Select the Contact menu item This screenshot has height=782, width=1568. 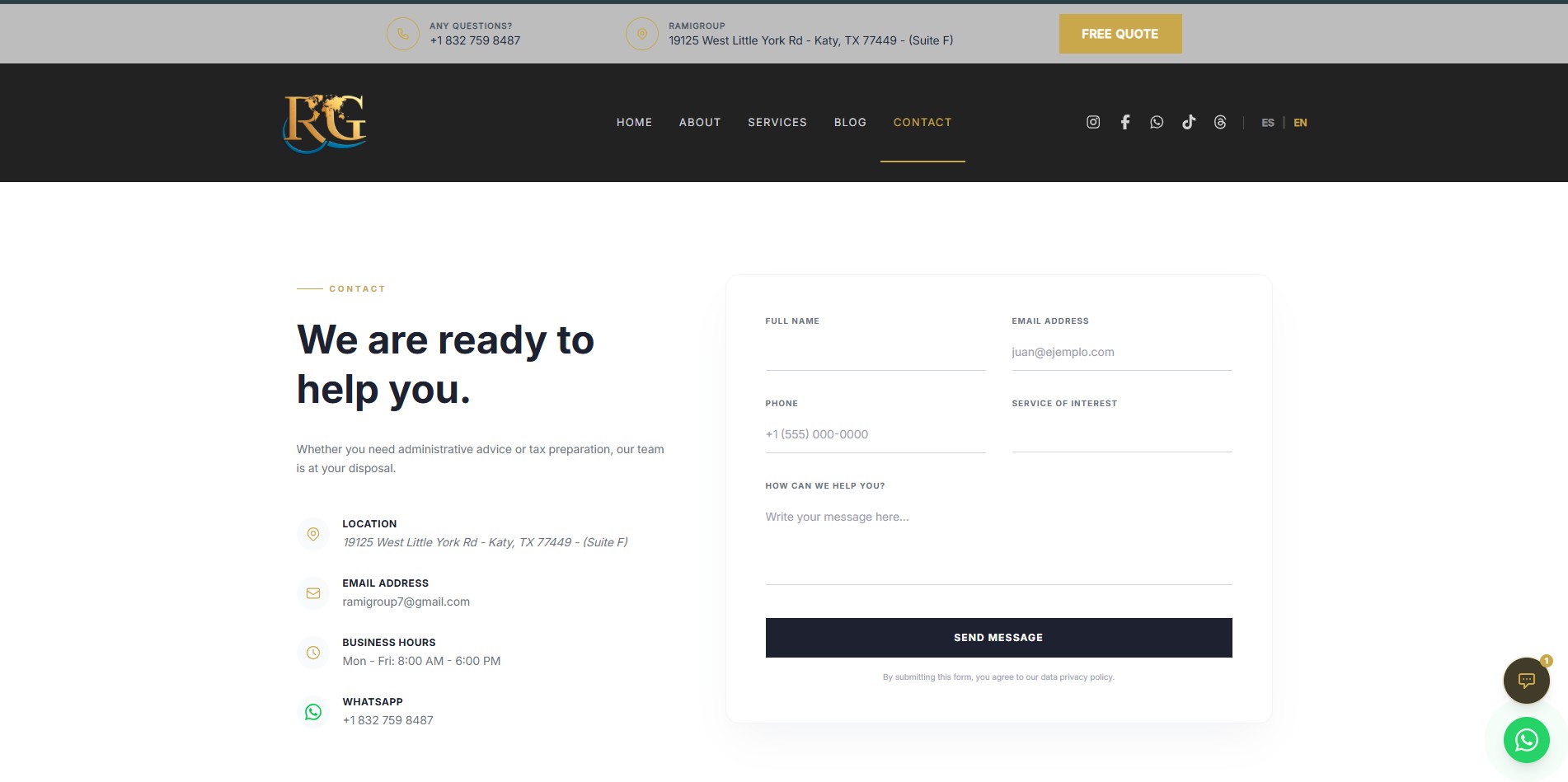tap(922, 122)
